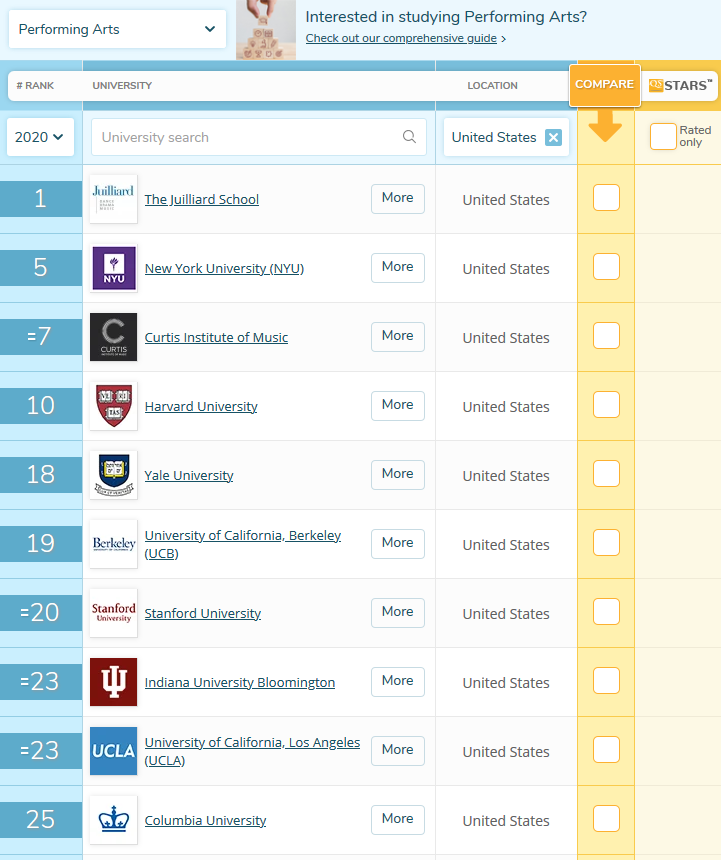Enable the Rated only checkbox
721x860 pixels.
point(663,137)
